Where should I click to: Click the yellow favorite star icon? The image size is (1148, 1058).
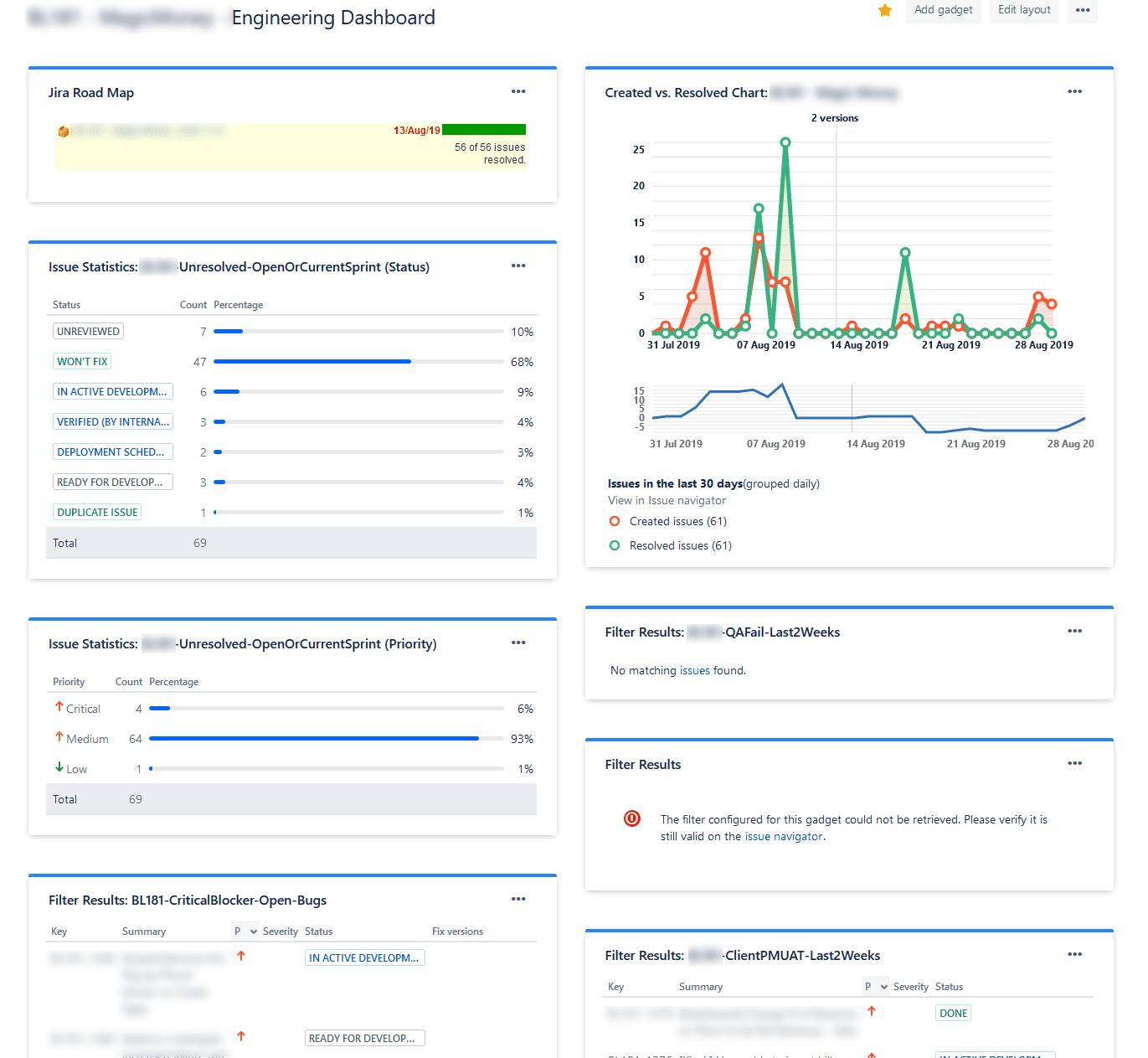click(x=885, y=10)
